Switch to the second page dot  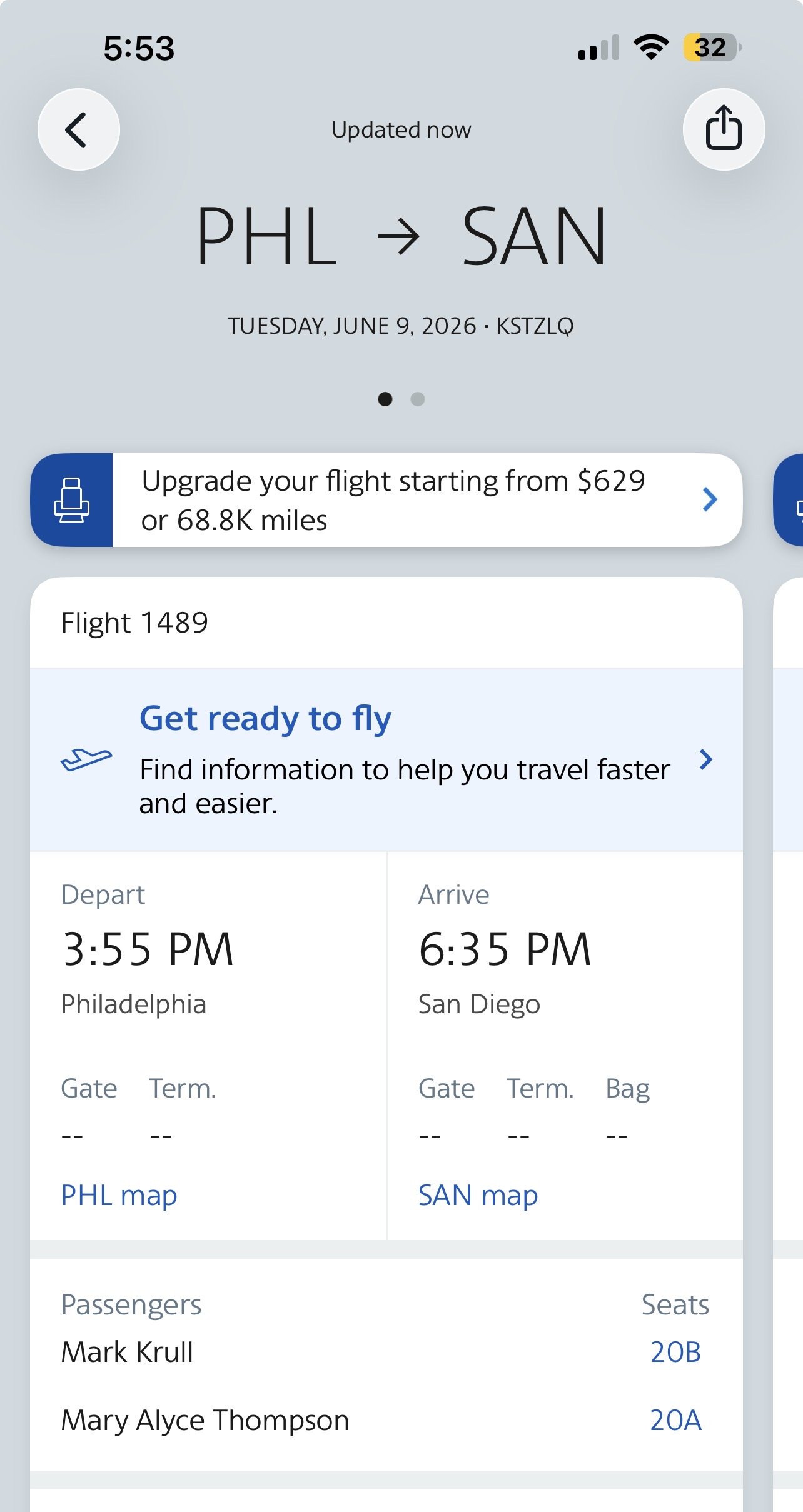point(418,399)
